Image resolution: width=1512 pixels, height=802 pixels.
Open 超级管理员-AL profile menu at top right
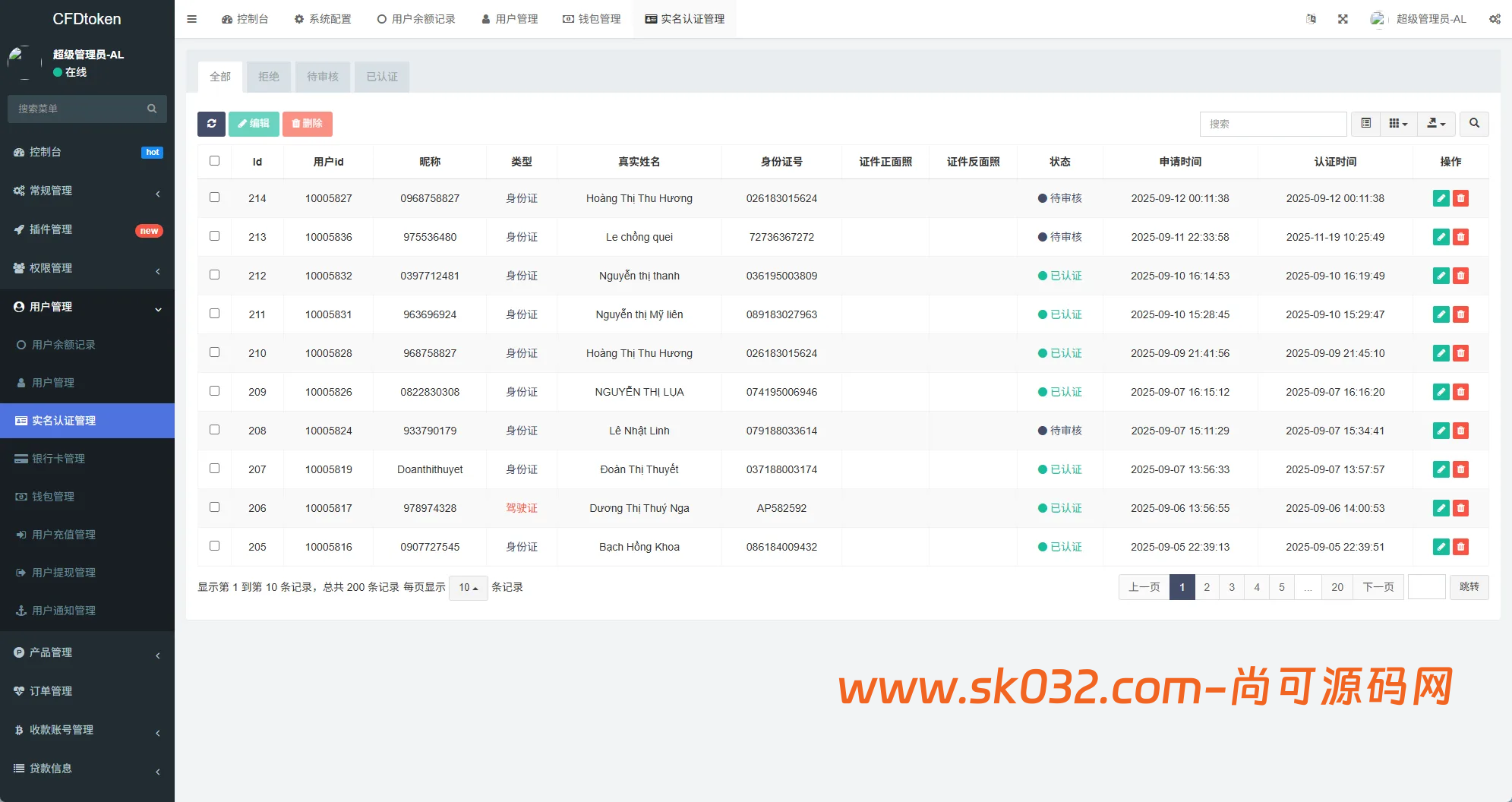click(x=1418, y=19)
